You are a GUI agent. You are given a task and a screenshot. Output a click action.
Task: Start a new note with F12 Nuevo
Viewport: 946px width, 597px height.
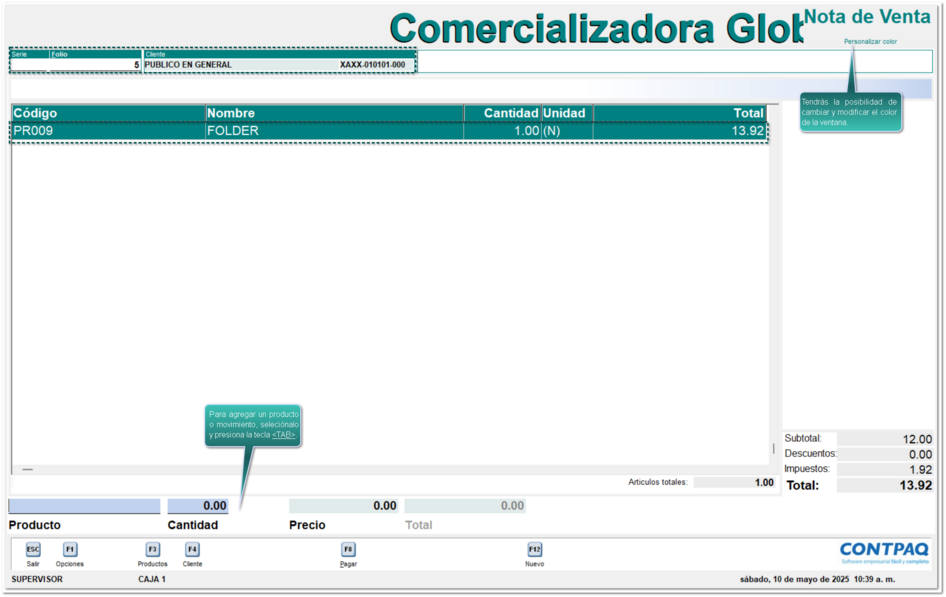point(535,549)
